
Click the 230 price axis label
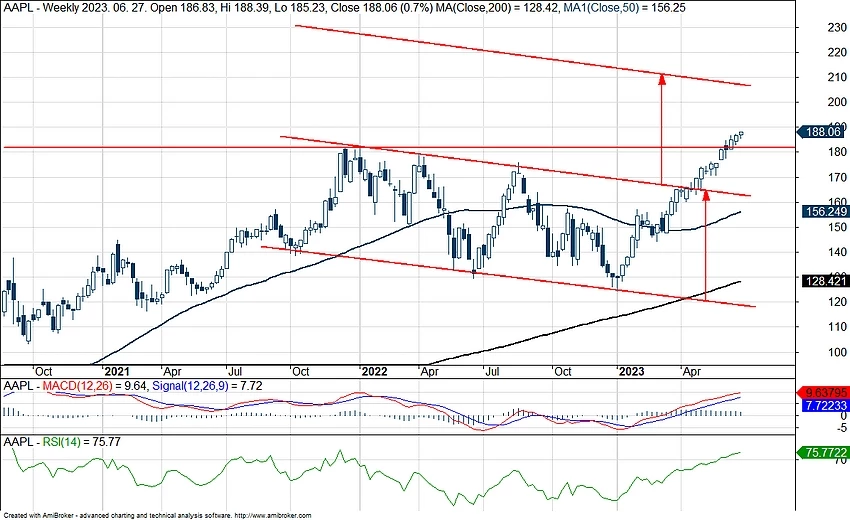coord(837,27)
